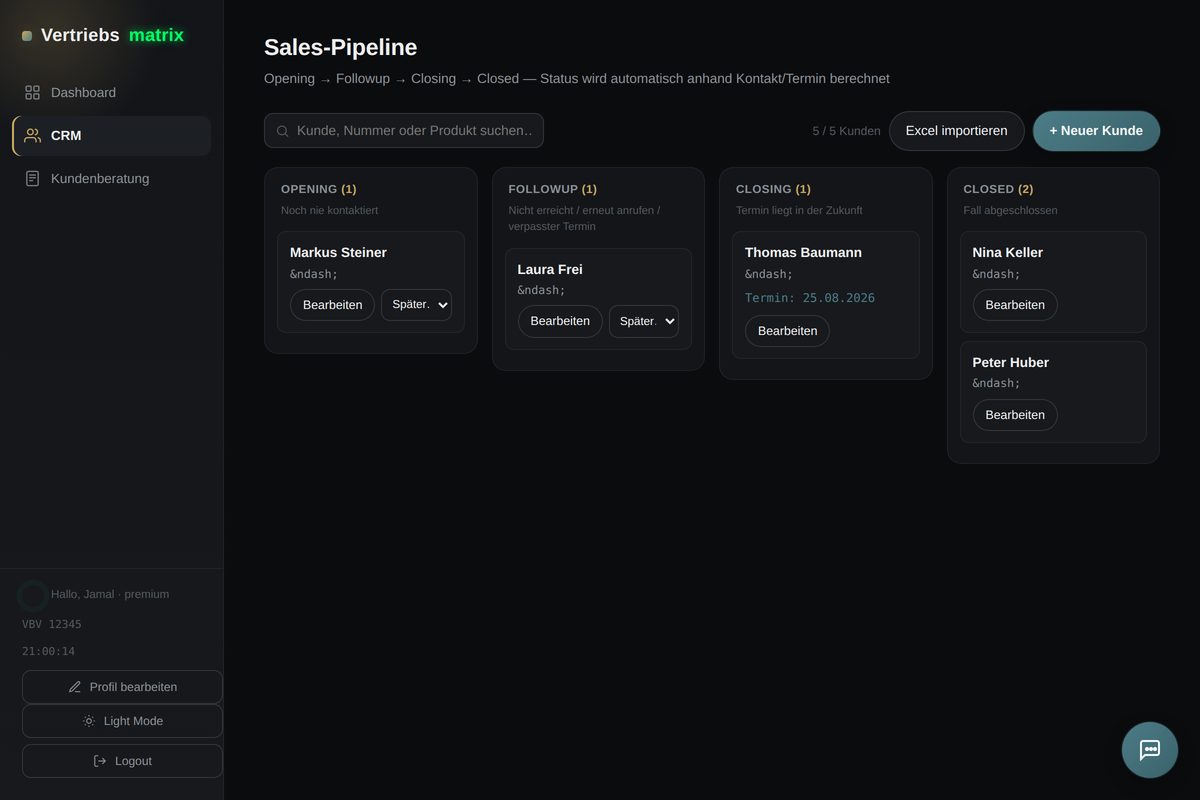Edit Peter Huber via Bearbeiten

click(1015, 415)
